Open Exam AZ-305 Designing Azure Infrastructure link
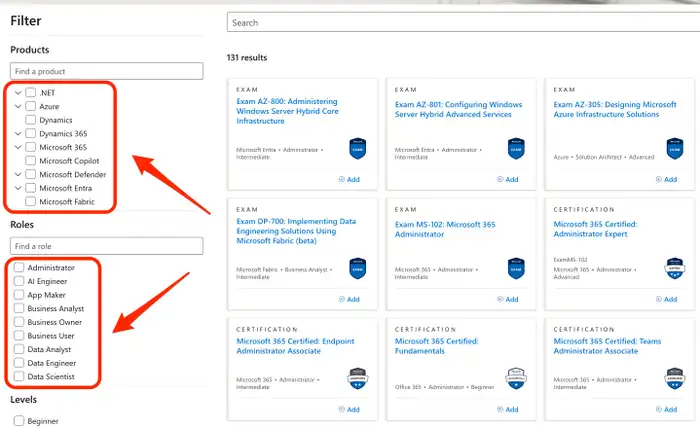The width and height of the screenshot is (700, 428). [x=615, y=109]
